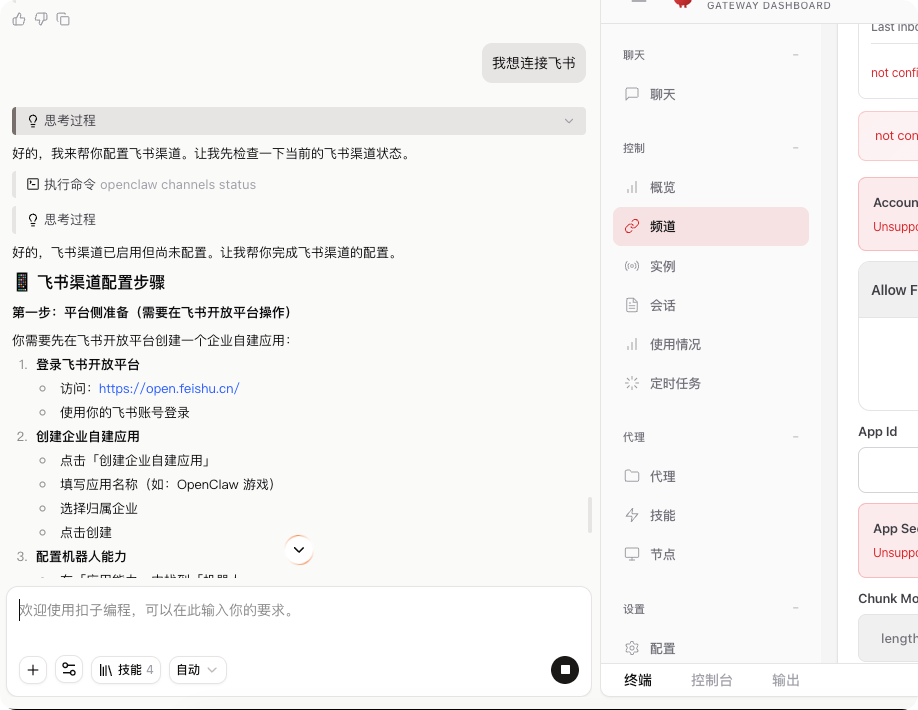918x710 pixels.
Task: Focus the chat message input box
Action: (298, 610)
